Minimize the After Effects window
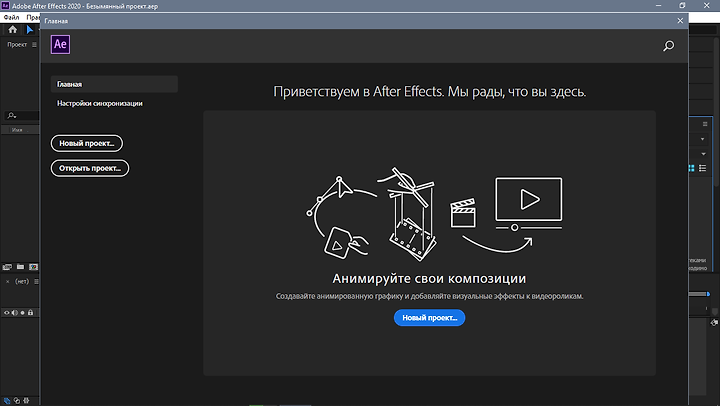Viewport: 720px width, 406px height. coord(658,6)
